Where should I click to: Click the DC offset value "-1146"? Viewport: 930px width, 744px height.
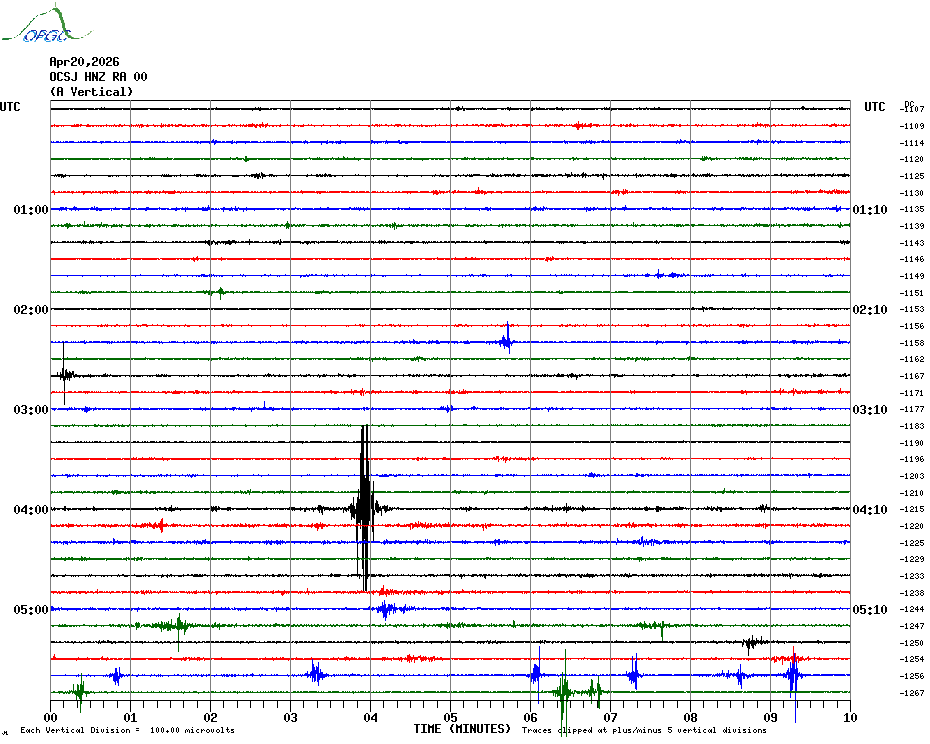tap(912, 259)
